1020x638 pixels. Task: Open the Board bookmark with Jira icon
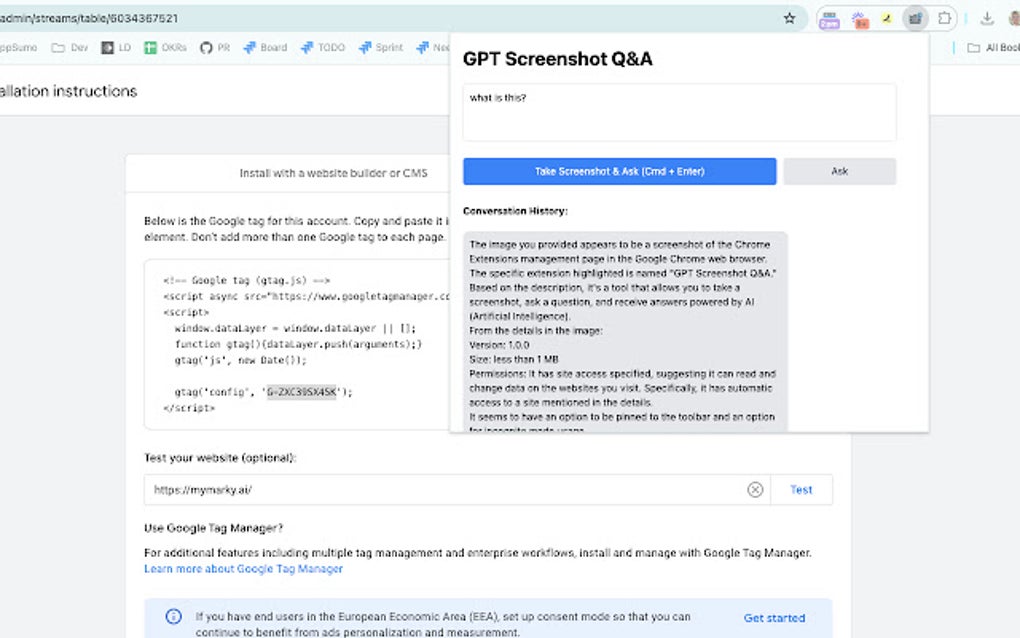[264, 46]
